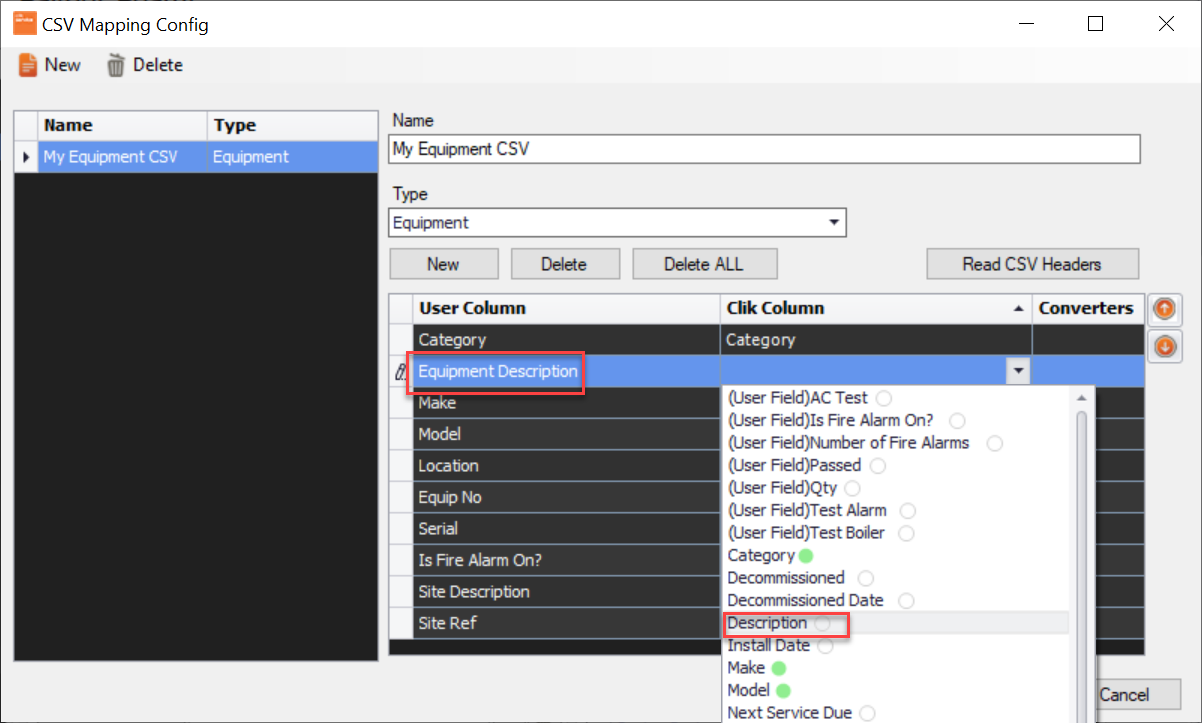
Task: Maximize the CSV Mapping Config window
Action: point(1096,24)
